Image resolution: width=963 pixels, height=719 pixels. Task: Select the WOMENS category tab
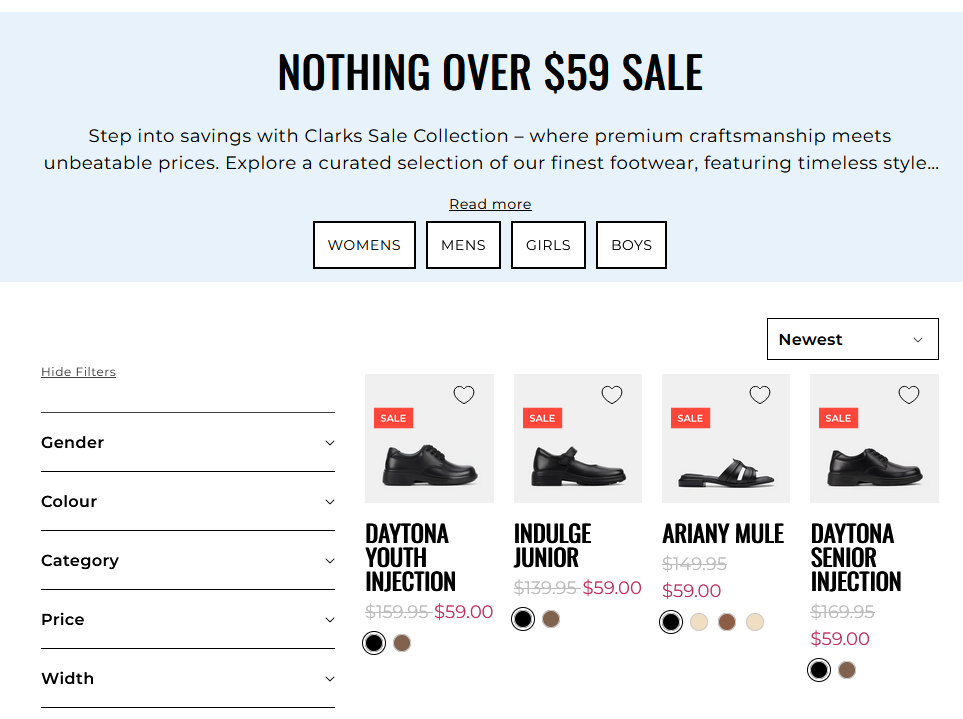(x=364, y=245)
